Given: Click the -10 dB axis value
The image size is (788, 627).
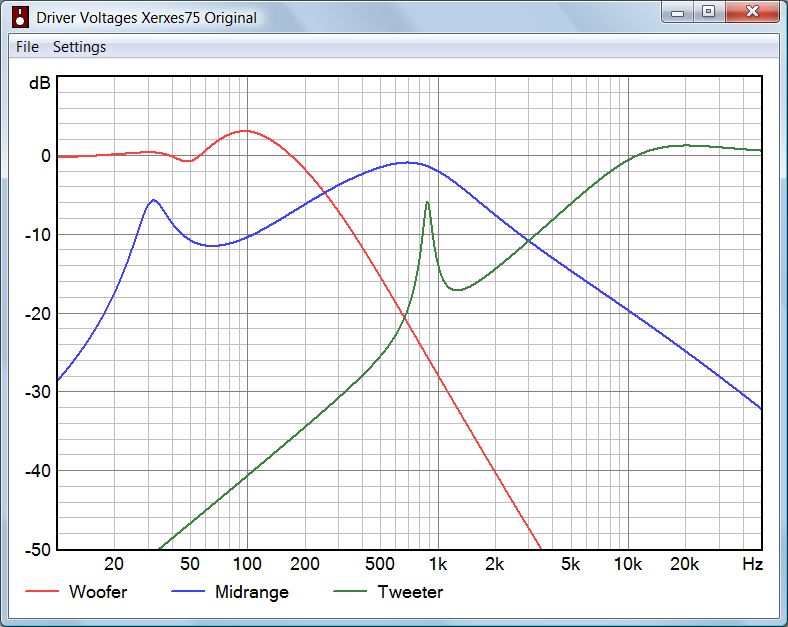Looking at the screenshot, I should tap(38, 235).
